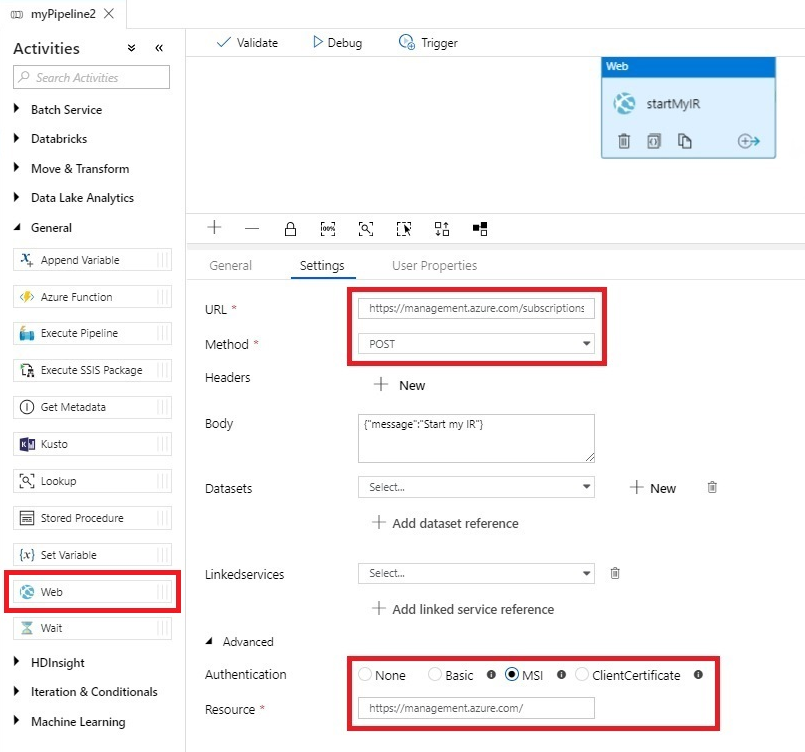Lock the pipeline canvas

click(x=290, y=228)
